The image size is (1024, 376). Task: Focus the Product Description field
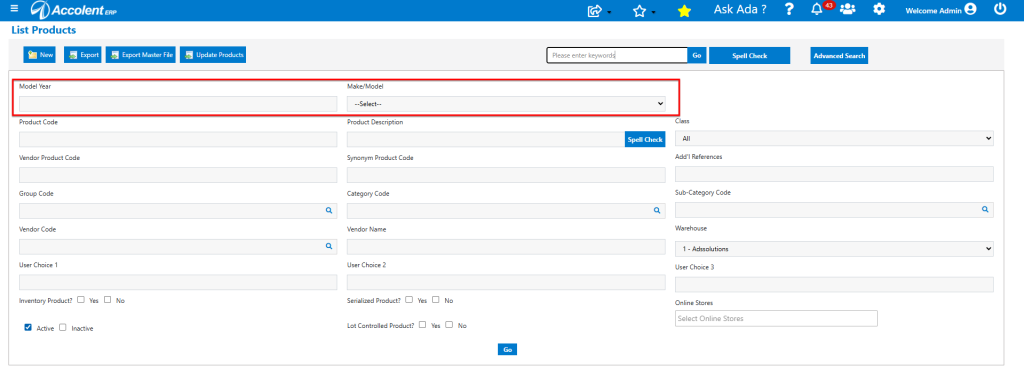486,139
